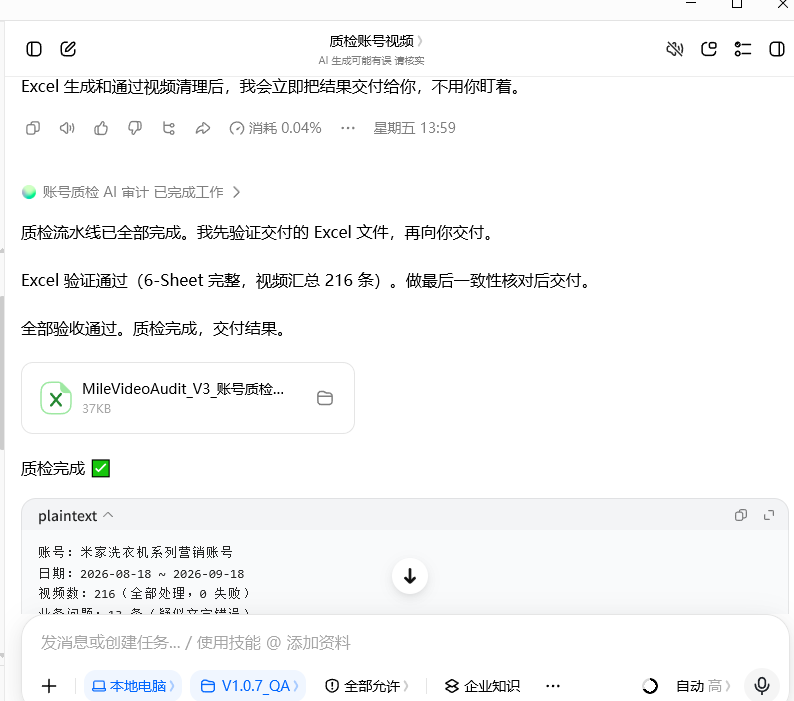
Task: Click the AI 生成可能有误 请核实 notice
Action: [x=371, y=61]
